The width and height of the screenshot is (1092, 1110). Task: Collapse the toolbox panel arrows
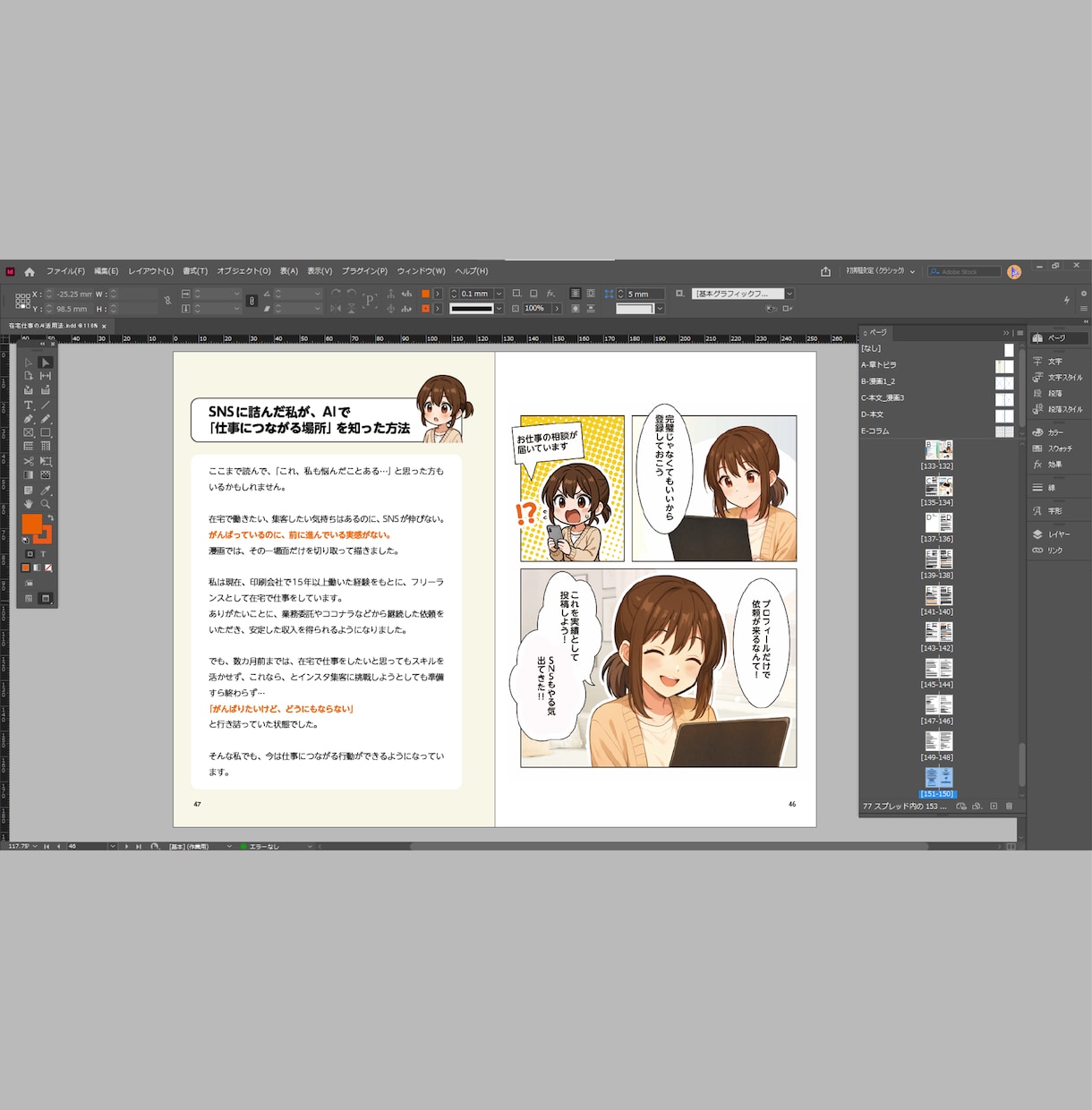point(43,344)
